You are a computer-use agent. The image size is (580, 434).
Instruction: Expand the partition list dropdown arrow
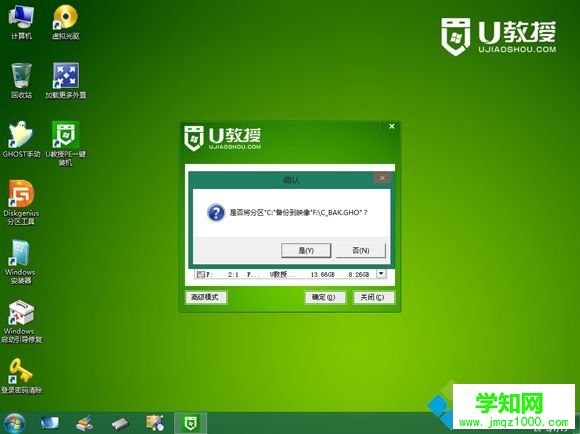(x=381, y=274)
